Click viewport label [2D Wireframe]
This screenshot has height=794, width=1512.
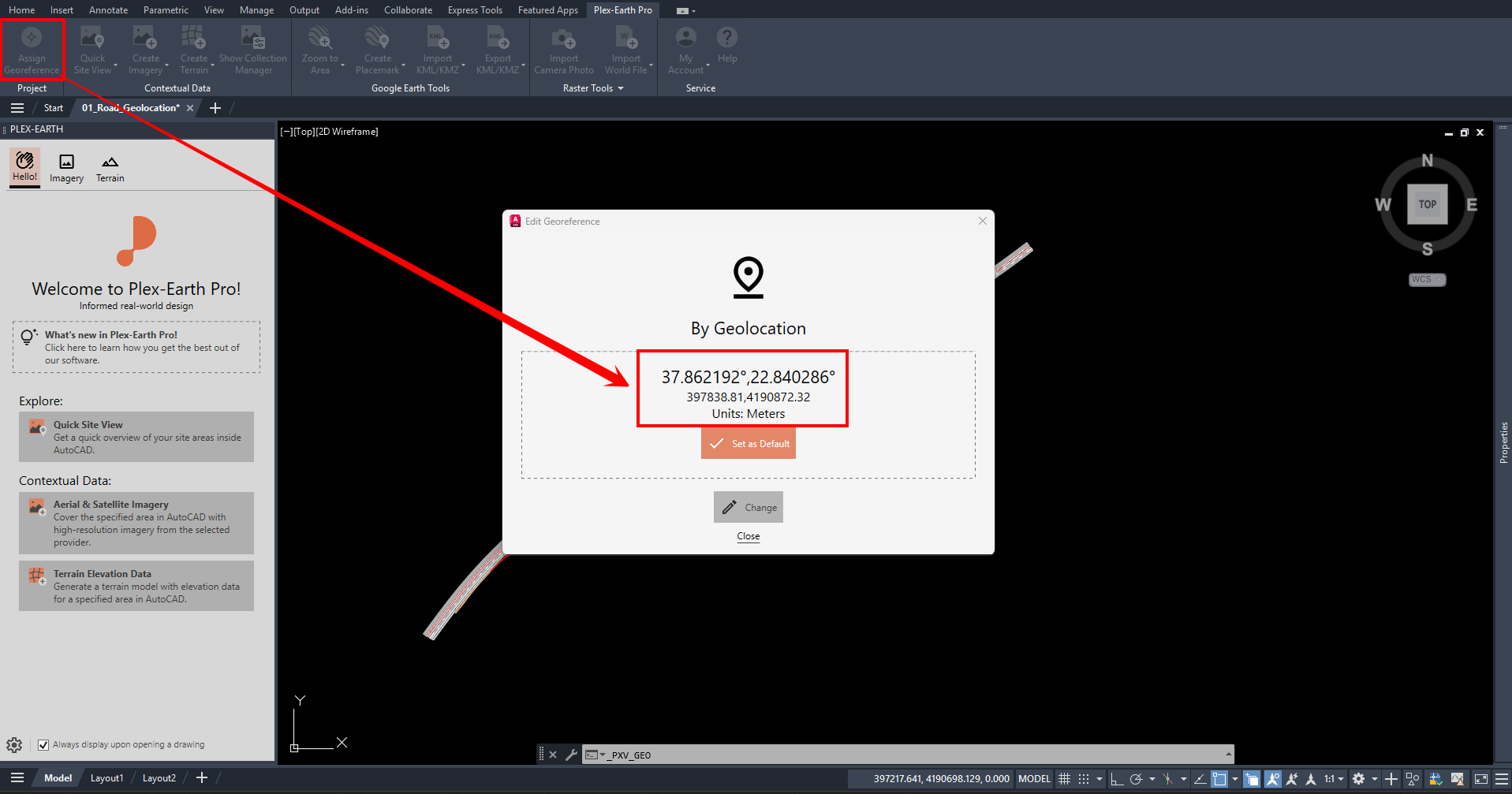click(x=347, y=132)
